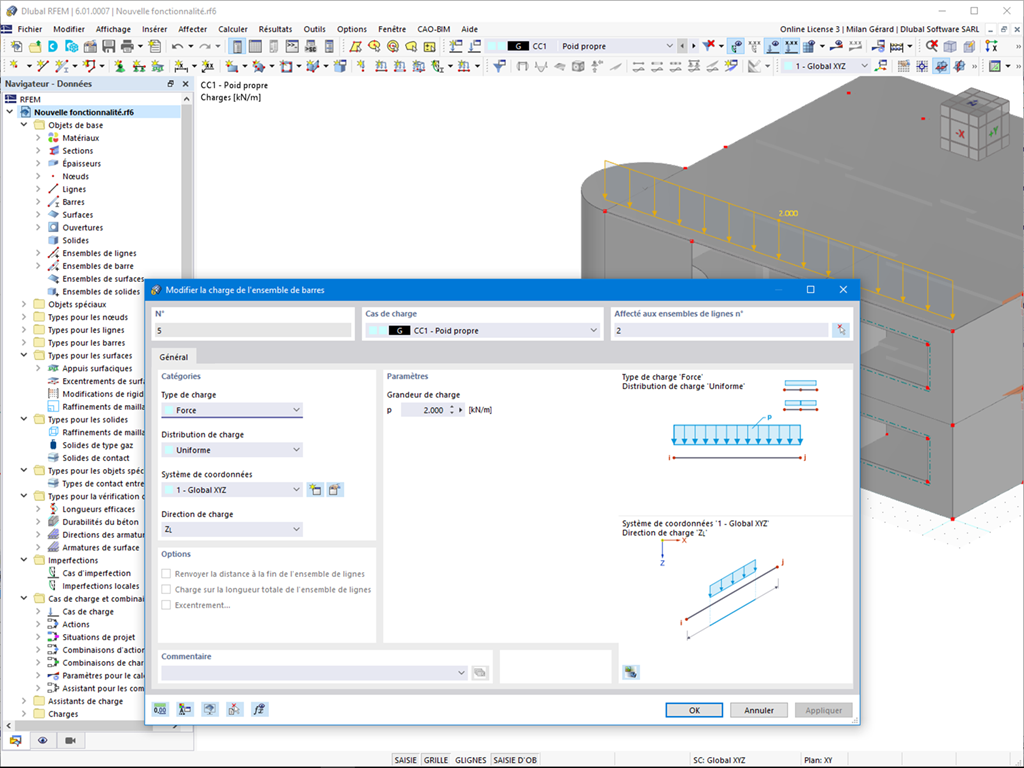Open the 'Cas de charge' dropdown in dialog
Screen dimensions: 1024x768
[x=482, y=330]
